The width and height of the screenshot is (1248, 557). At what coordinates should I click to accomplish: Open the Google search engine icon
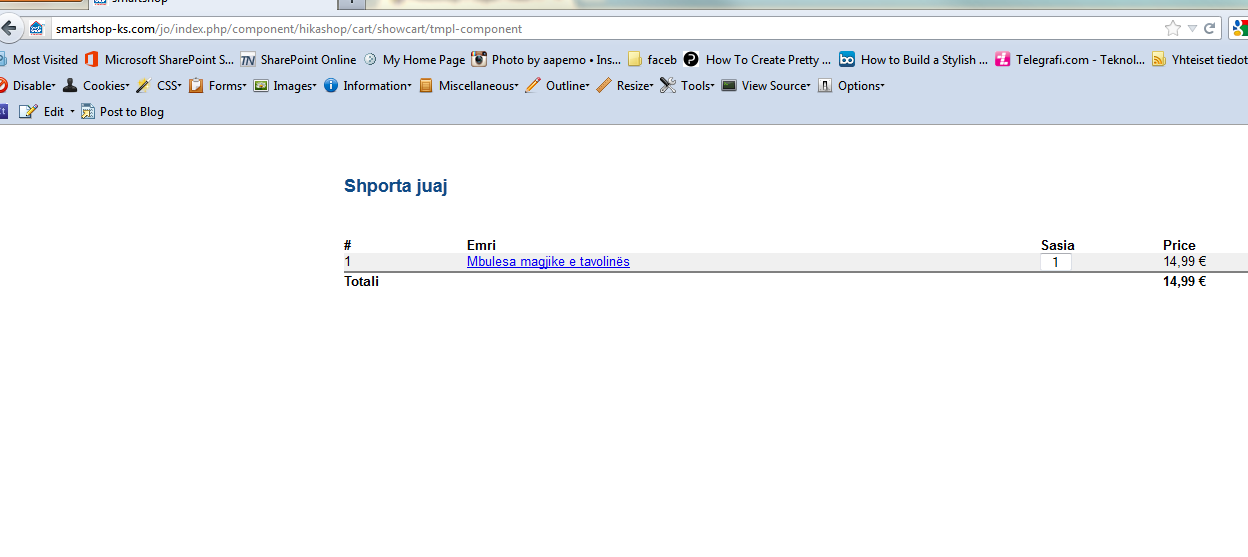[x=1239, y=29]
